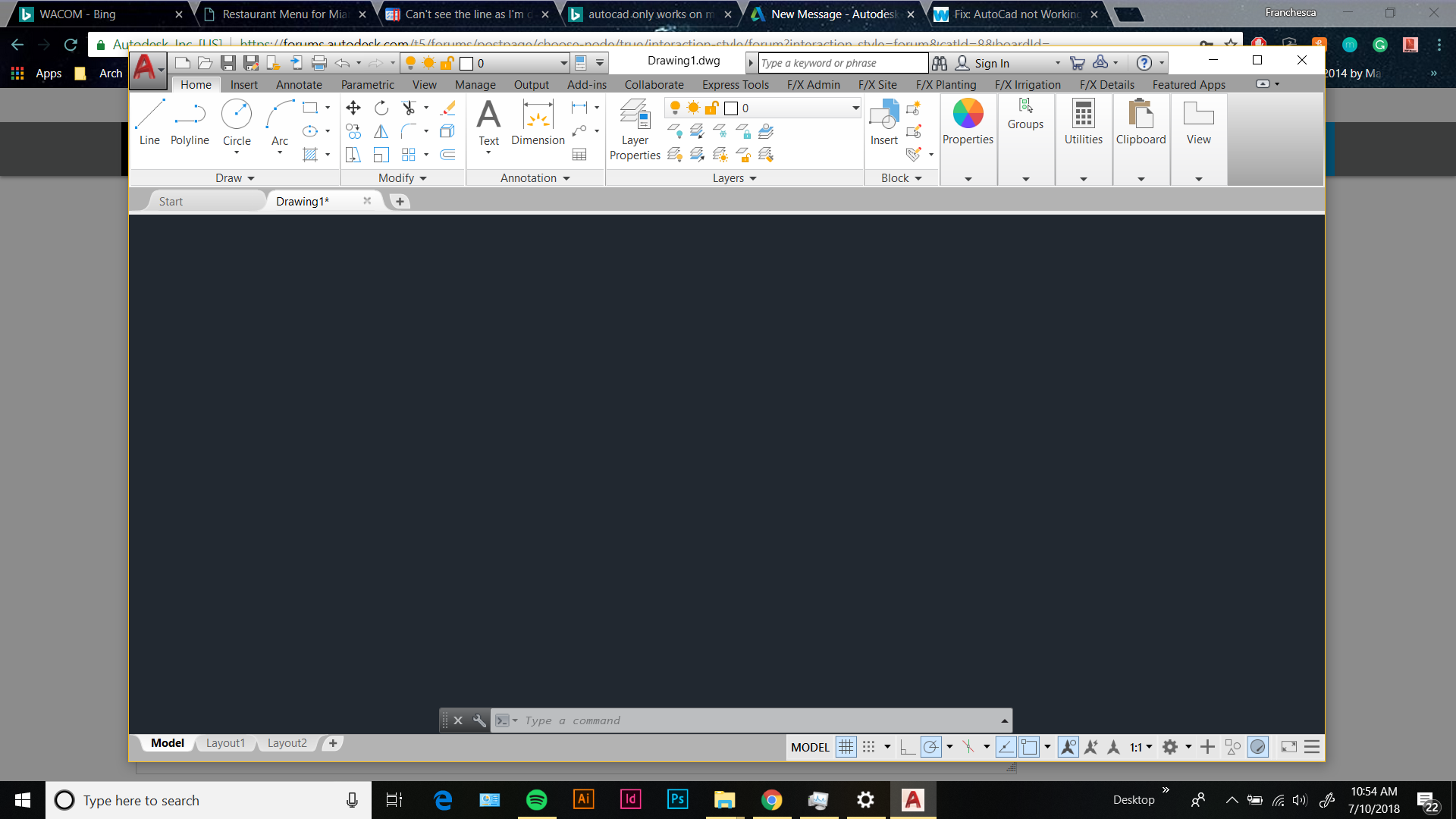The height and width of the screenshot is (819, 1456).
Task: Click the layer 0 color swatch
Action: 731,108
